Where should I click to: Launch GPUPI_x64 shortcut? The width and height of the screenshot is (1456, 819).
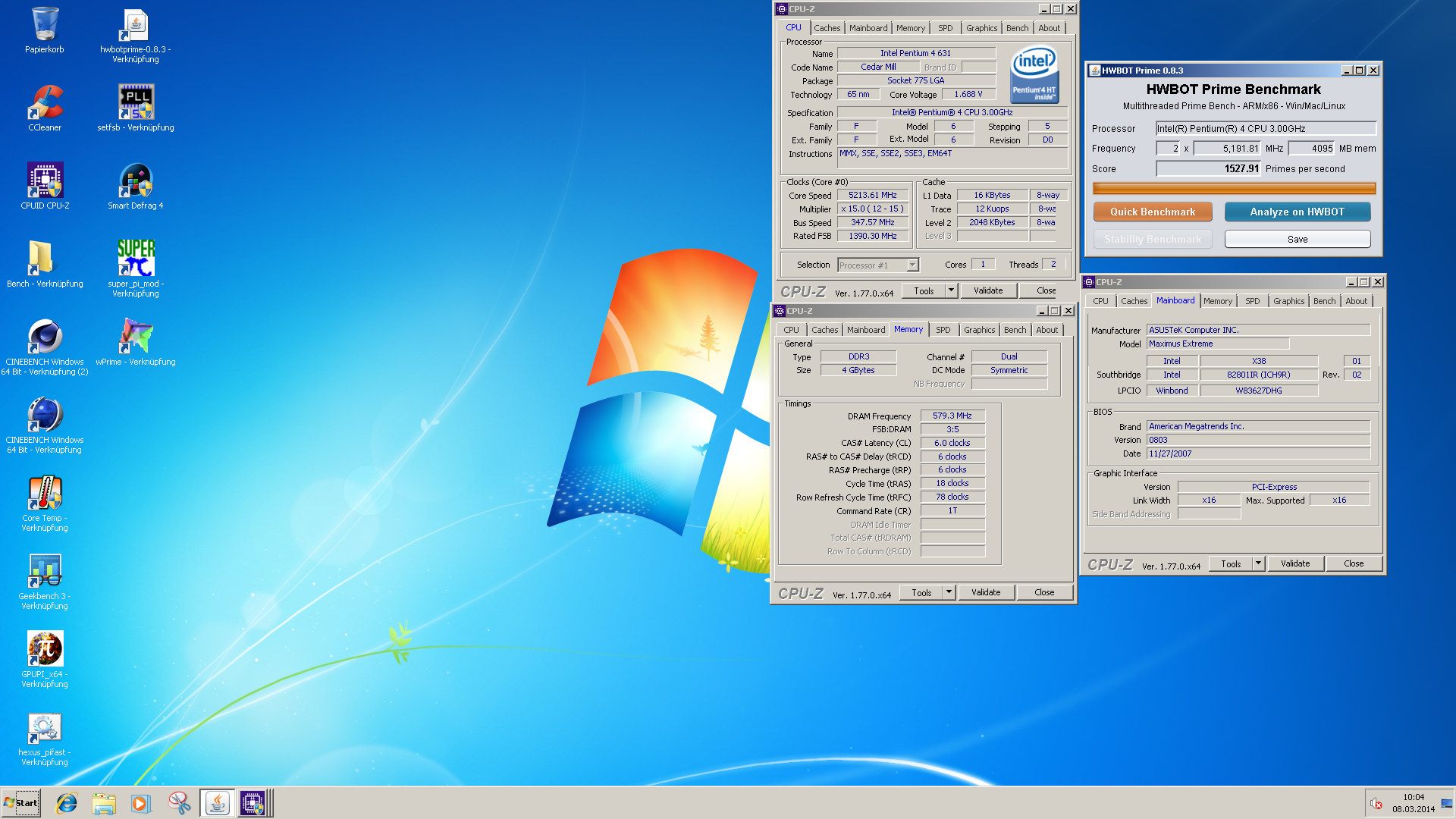(x=45, y=660)
